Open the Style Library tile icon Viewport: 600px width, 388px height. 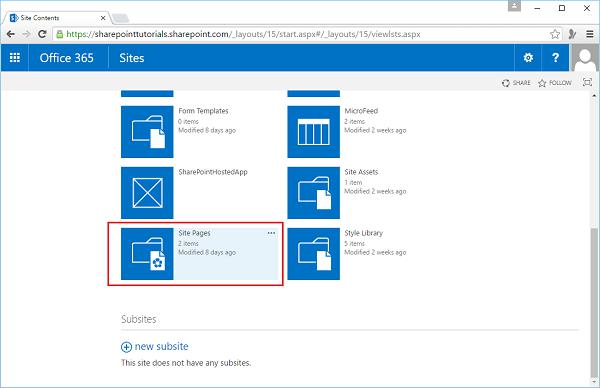(313, 254)
